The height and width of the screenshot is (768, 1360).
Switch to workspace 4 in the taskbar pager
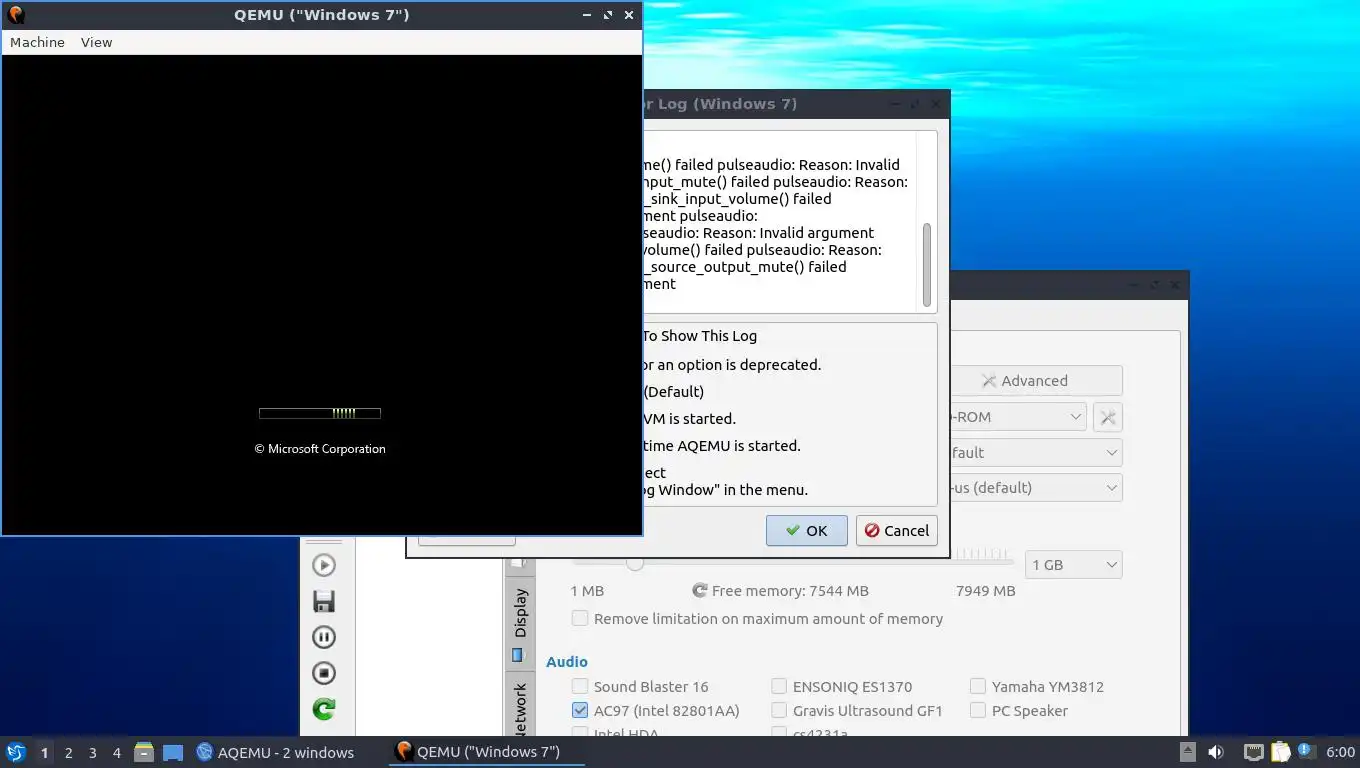click(117, 753)
